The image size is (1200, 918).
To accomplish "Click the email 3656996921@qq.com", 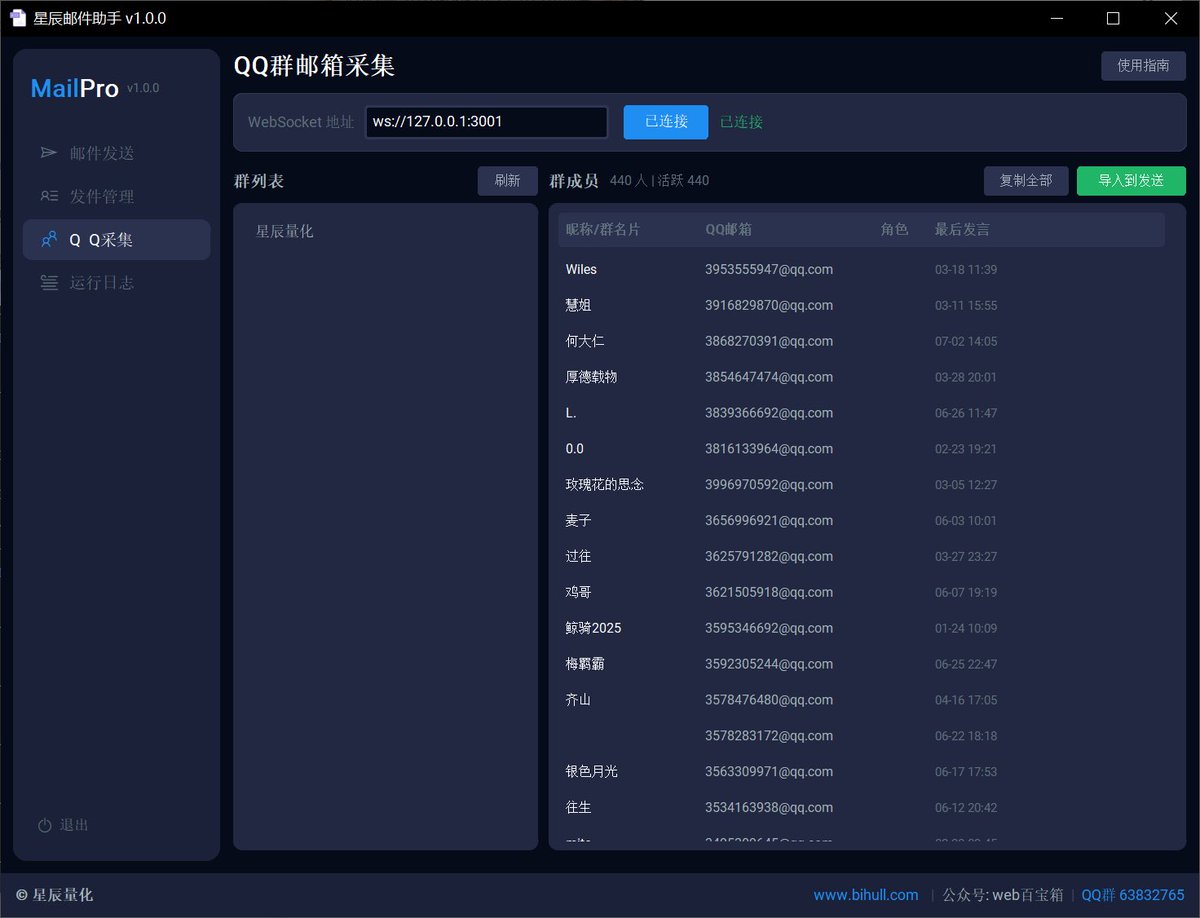I will click(x=769, y=521).
